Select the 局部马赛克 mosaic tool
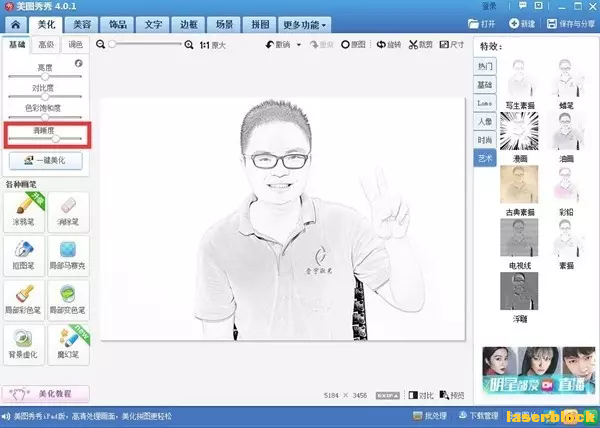 [68, 256]
